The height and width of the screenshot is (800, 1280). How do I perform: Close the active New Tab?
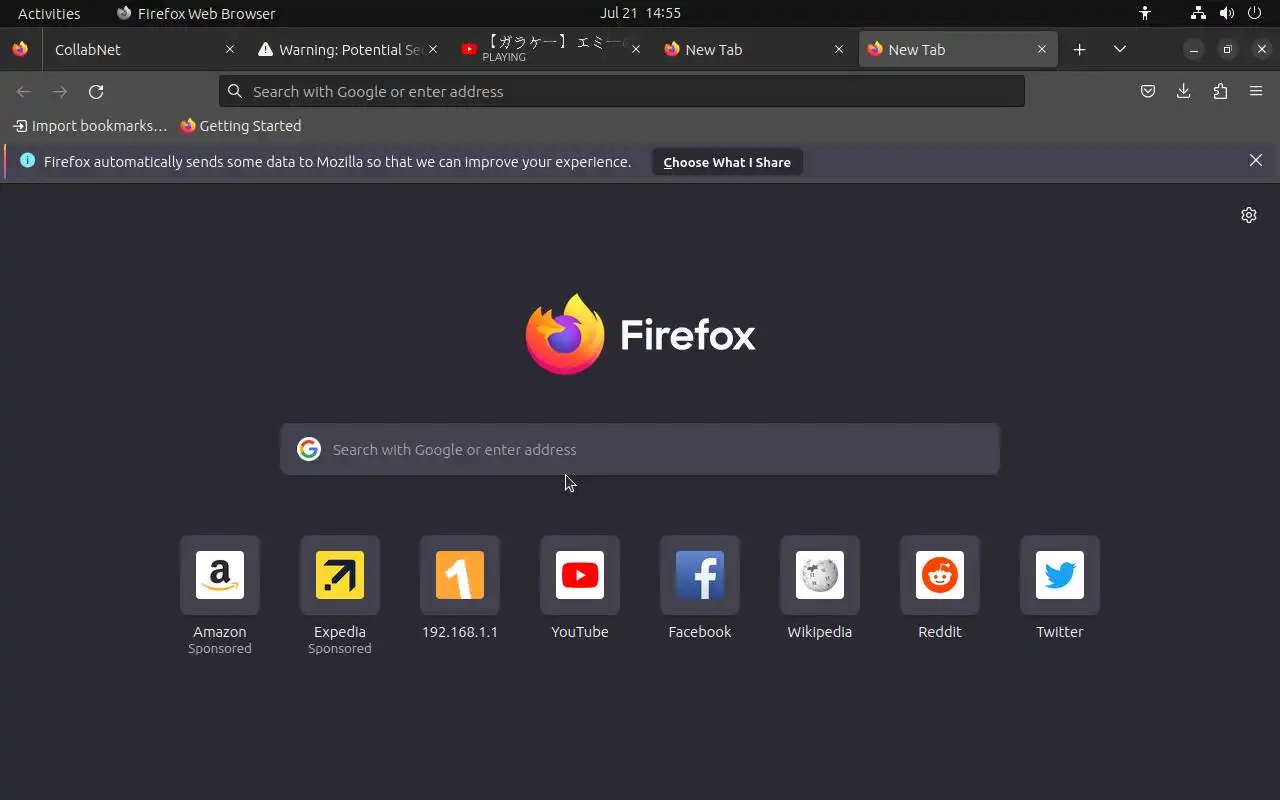pyautogui.click(x=1041, y=49)
